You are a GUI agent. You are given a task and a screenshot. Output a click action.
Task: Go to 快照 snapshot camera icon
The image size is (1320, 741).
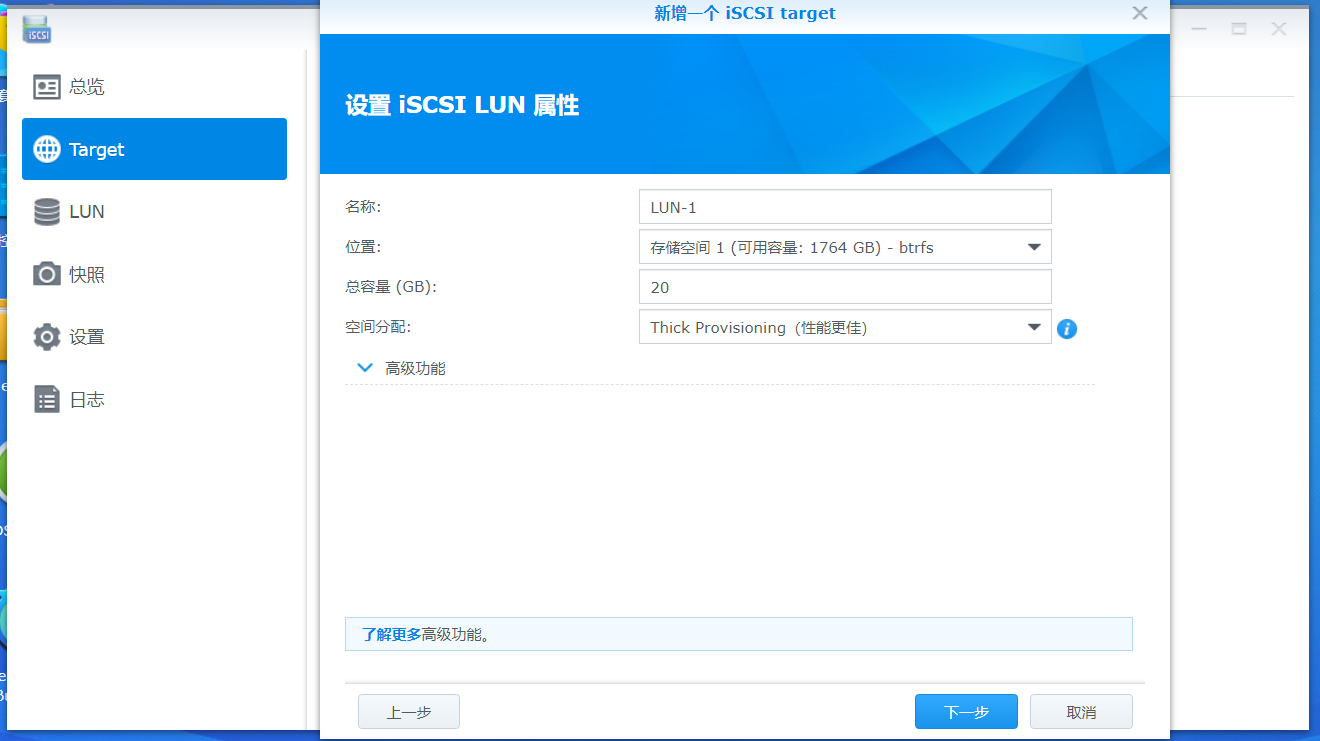[47, 274]
